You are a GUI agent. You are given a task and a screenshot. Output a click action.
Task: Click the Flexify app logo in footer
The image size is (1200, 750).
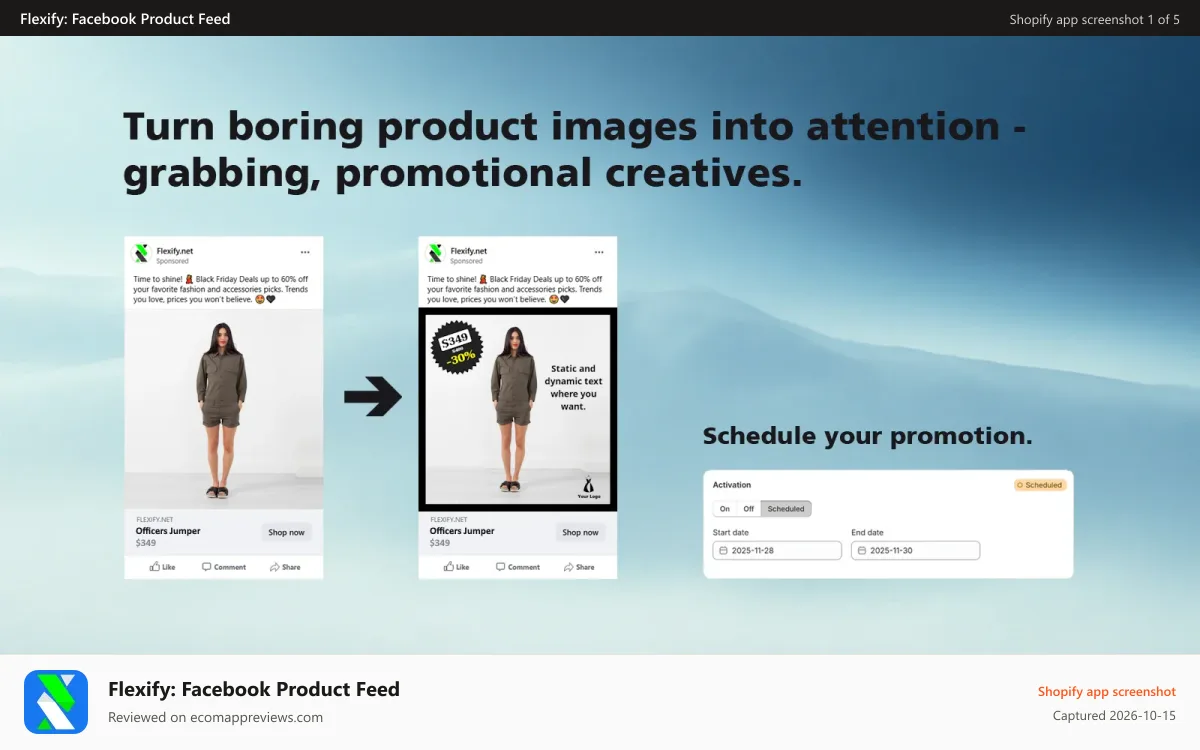click(57, 702)
